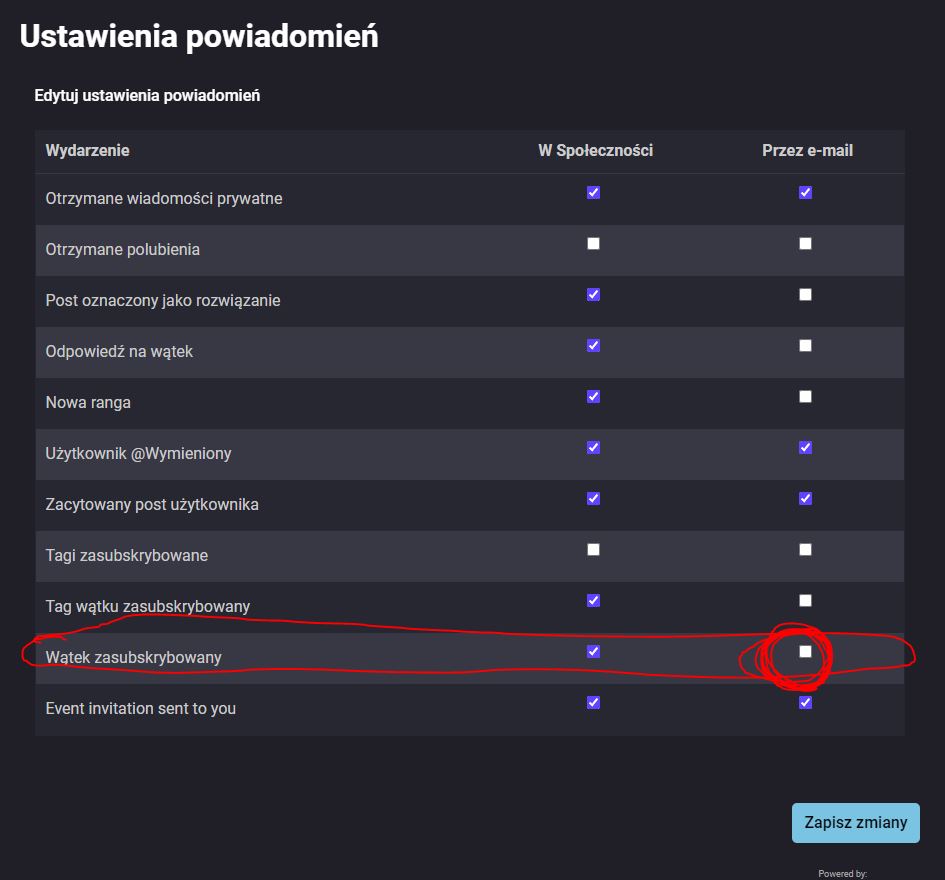
Task: Disable community notifications for Tag wątku zasubskrybowany
Action: [x=593, y=600]
